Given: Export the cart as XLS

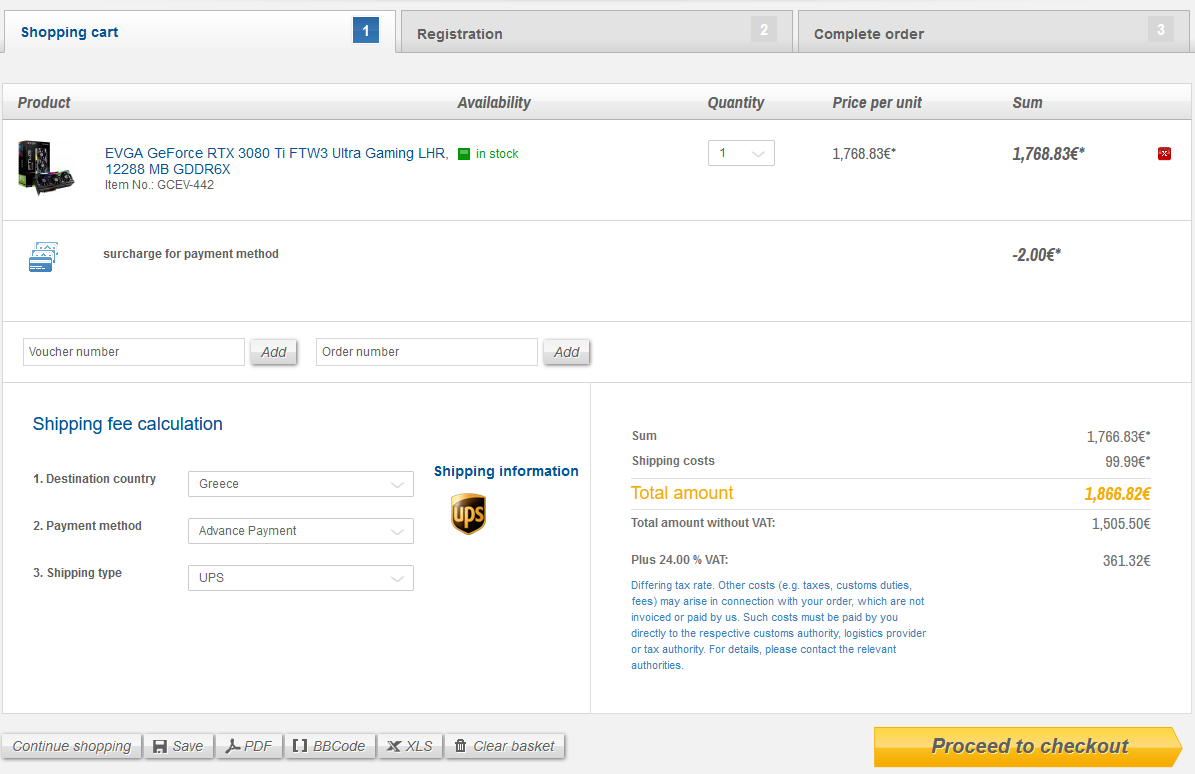Looking at the screenshot, I should point(409,746).
